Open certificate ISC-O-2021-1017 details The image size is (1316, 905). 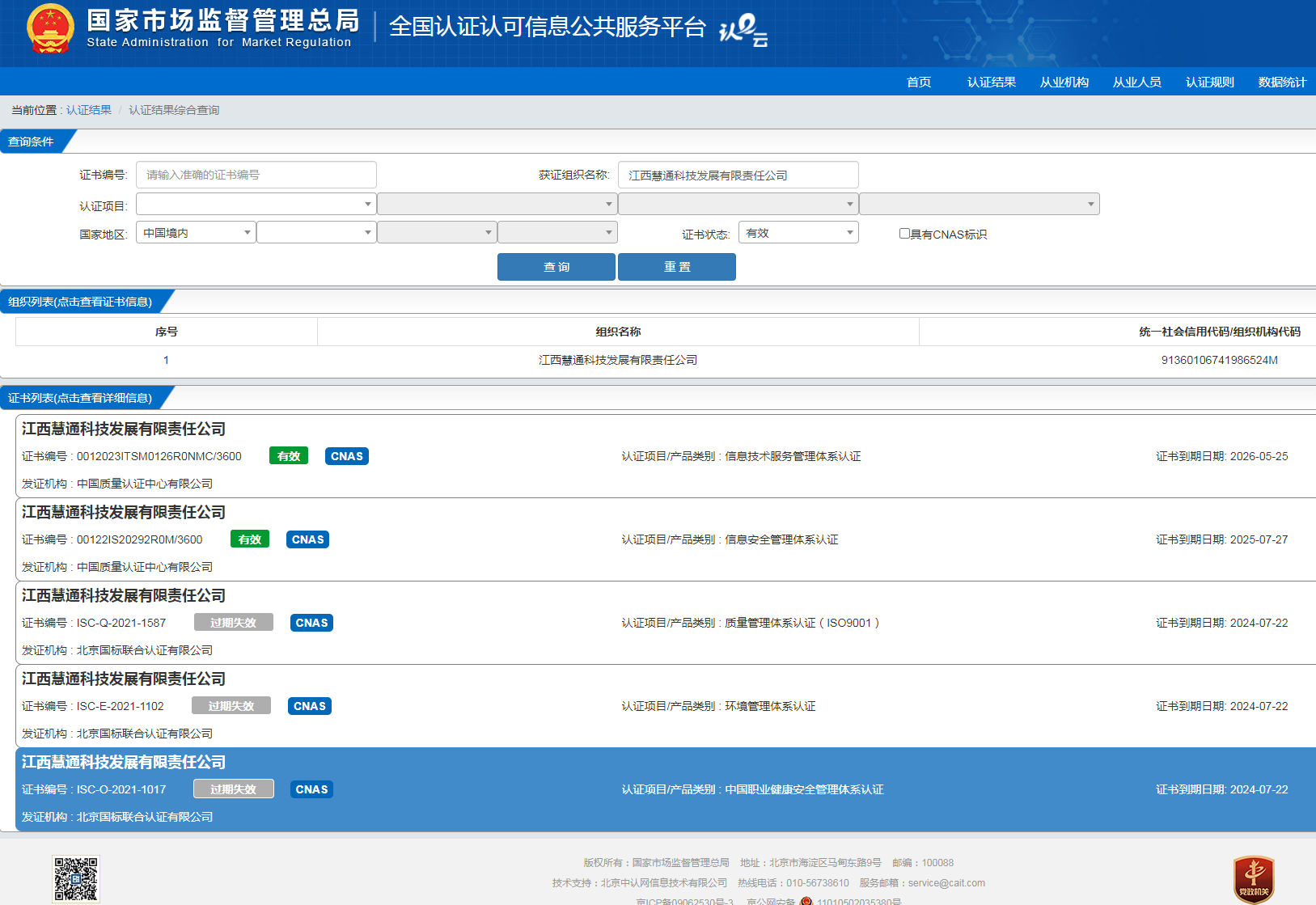pos(666,789)
